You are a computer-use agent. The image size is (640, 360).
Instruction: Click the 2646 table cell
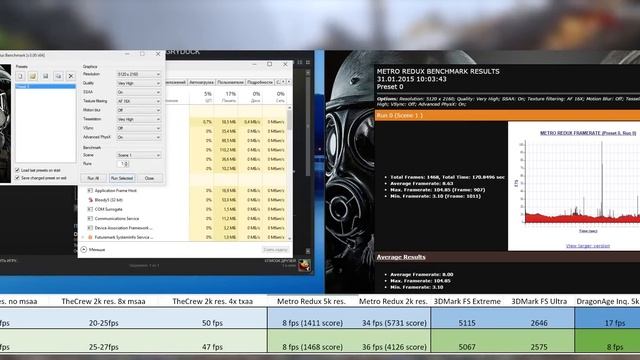click(539, 323)
